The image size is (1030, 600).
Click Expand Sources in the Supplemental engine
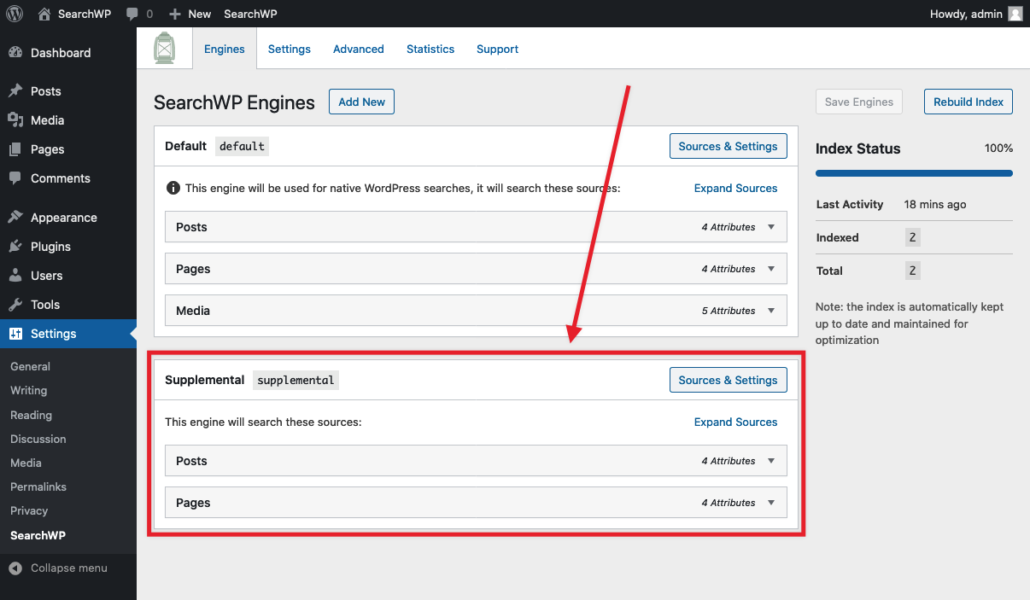pyautogui.click(x=735, y=422)
